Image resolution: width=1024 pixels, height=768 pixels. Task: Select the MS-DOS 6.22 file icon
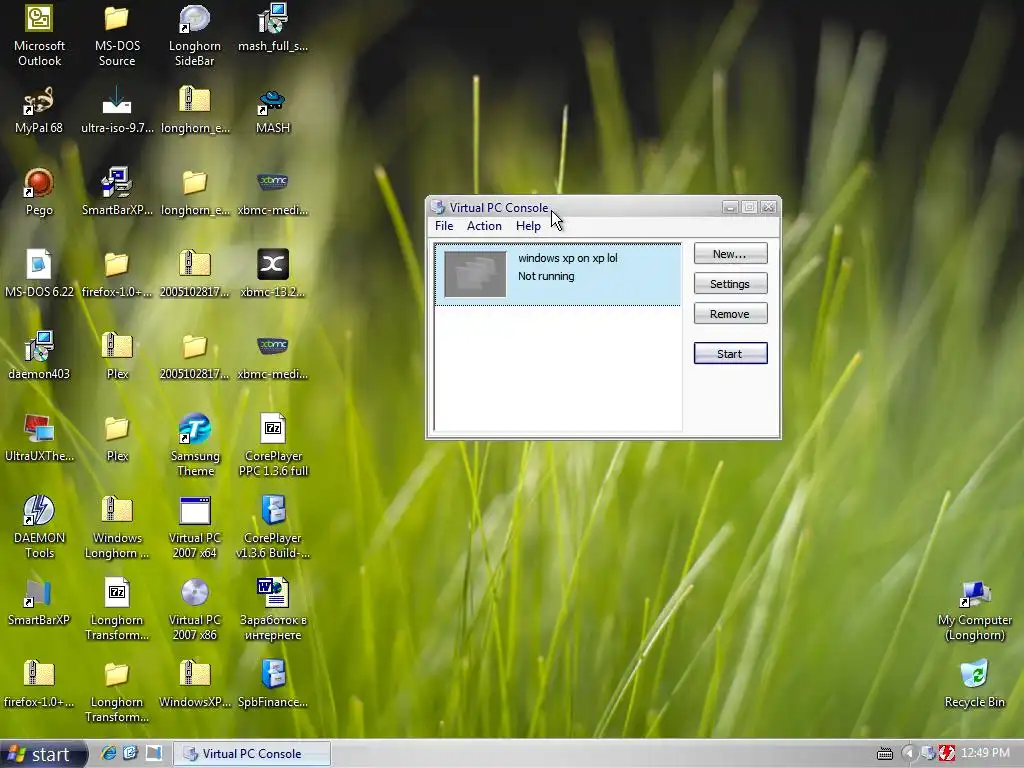(x=39, y=274)
